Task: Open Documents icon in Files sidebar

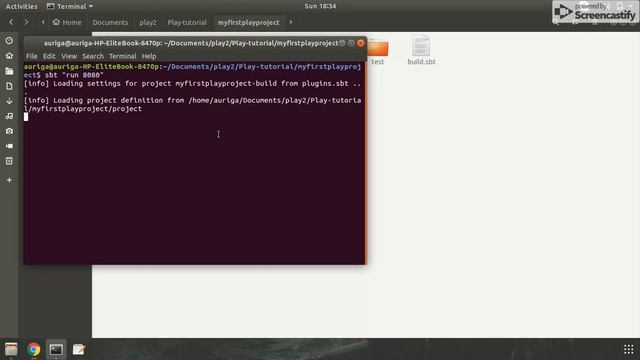Action: [9, 86]
